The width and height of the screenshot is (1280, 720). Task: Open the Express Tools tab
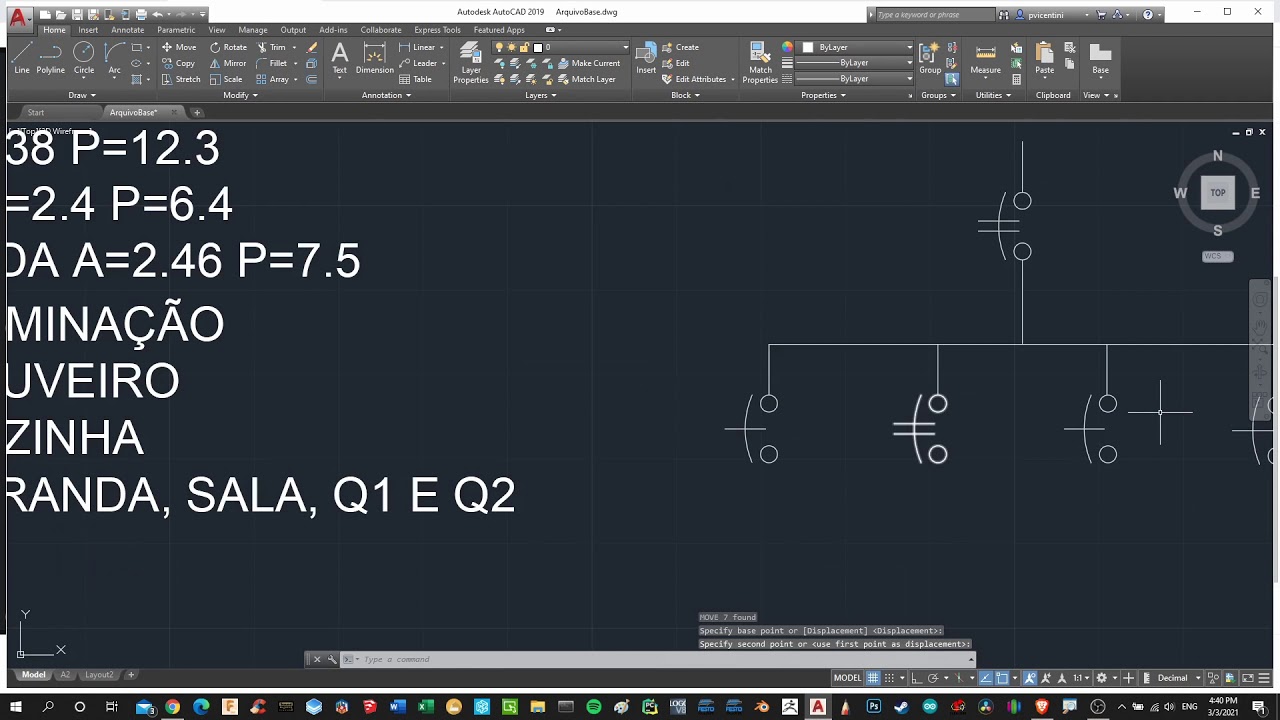pyautogui.click(x=437, y=30)
